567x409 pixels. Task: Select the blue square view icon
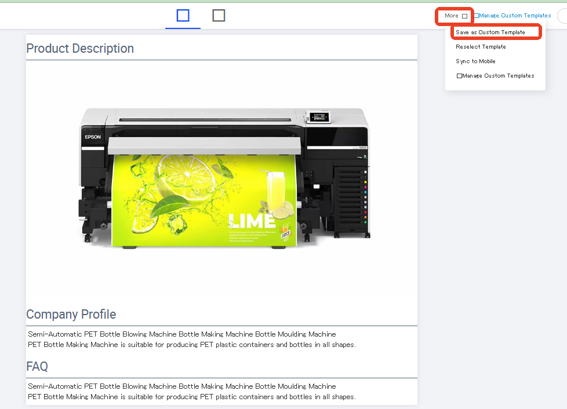pyautogui.click(x=183, y=16)
